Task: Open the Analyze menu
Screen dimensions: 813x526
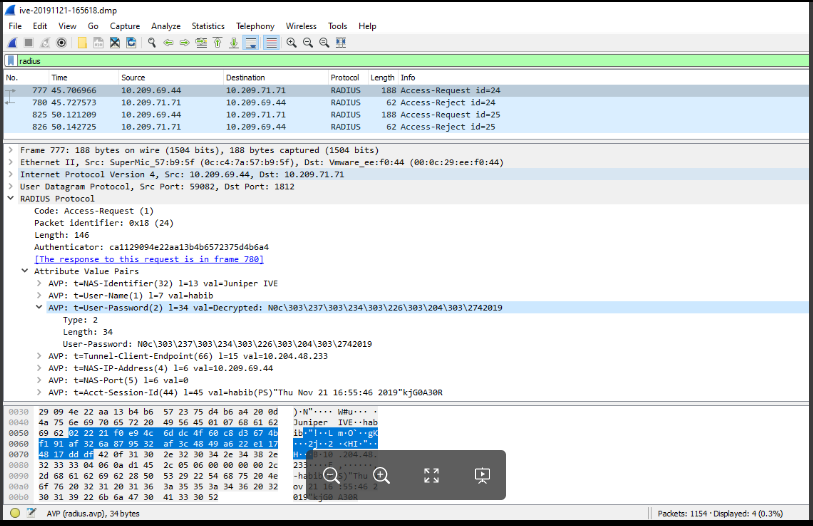Action: (166, 26)
